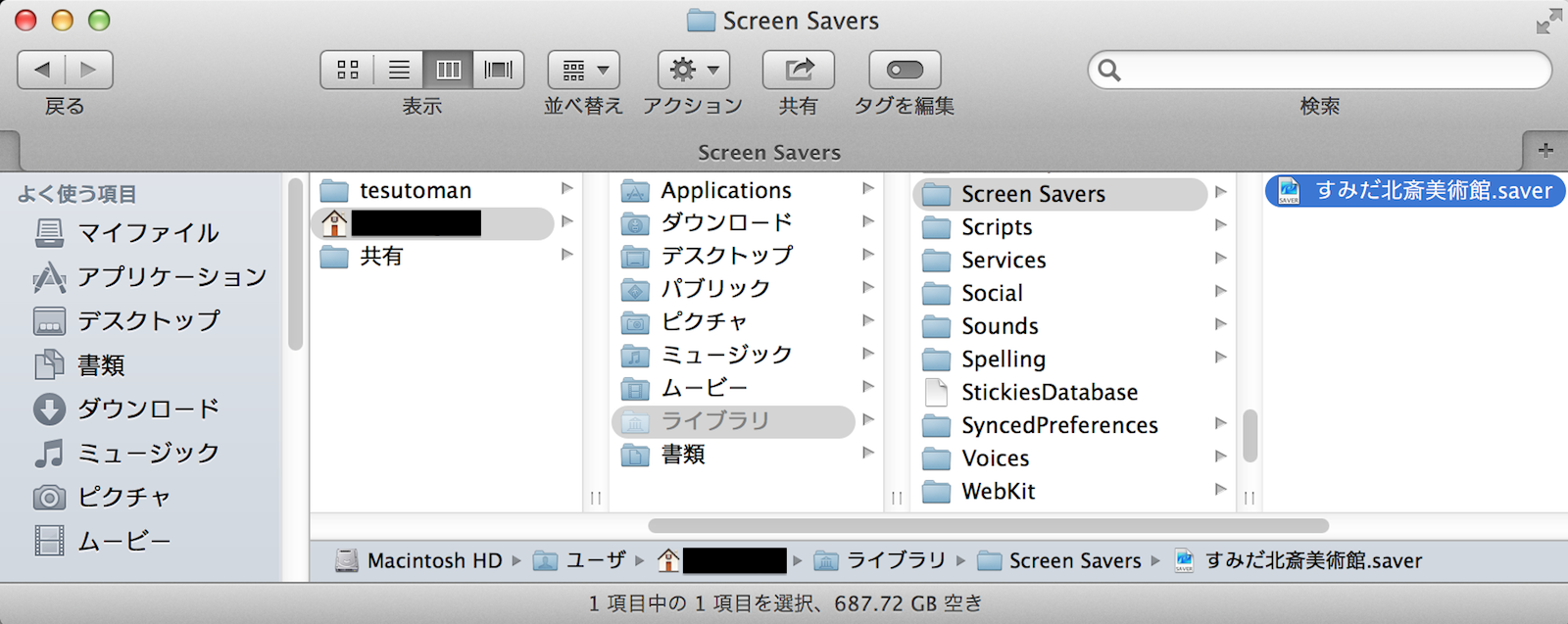Open the アクション gear menu
This screenshot has width=1568, height=624.
[x=694, y=70]
